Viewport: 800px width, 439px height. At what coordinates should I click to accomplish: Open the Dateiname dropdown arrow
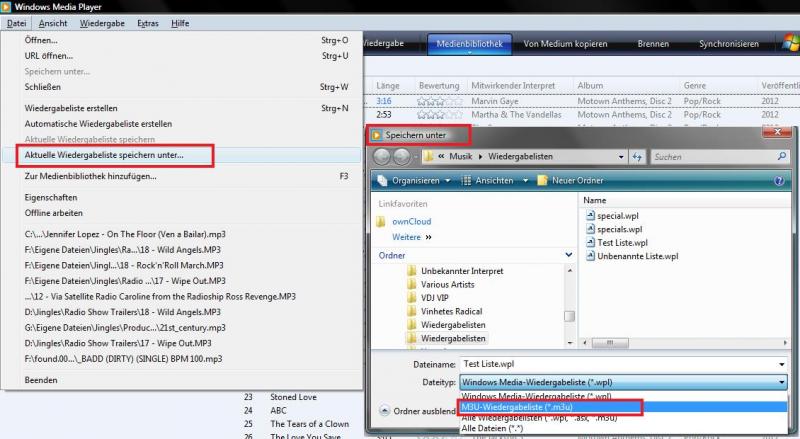point(781,364)
